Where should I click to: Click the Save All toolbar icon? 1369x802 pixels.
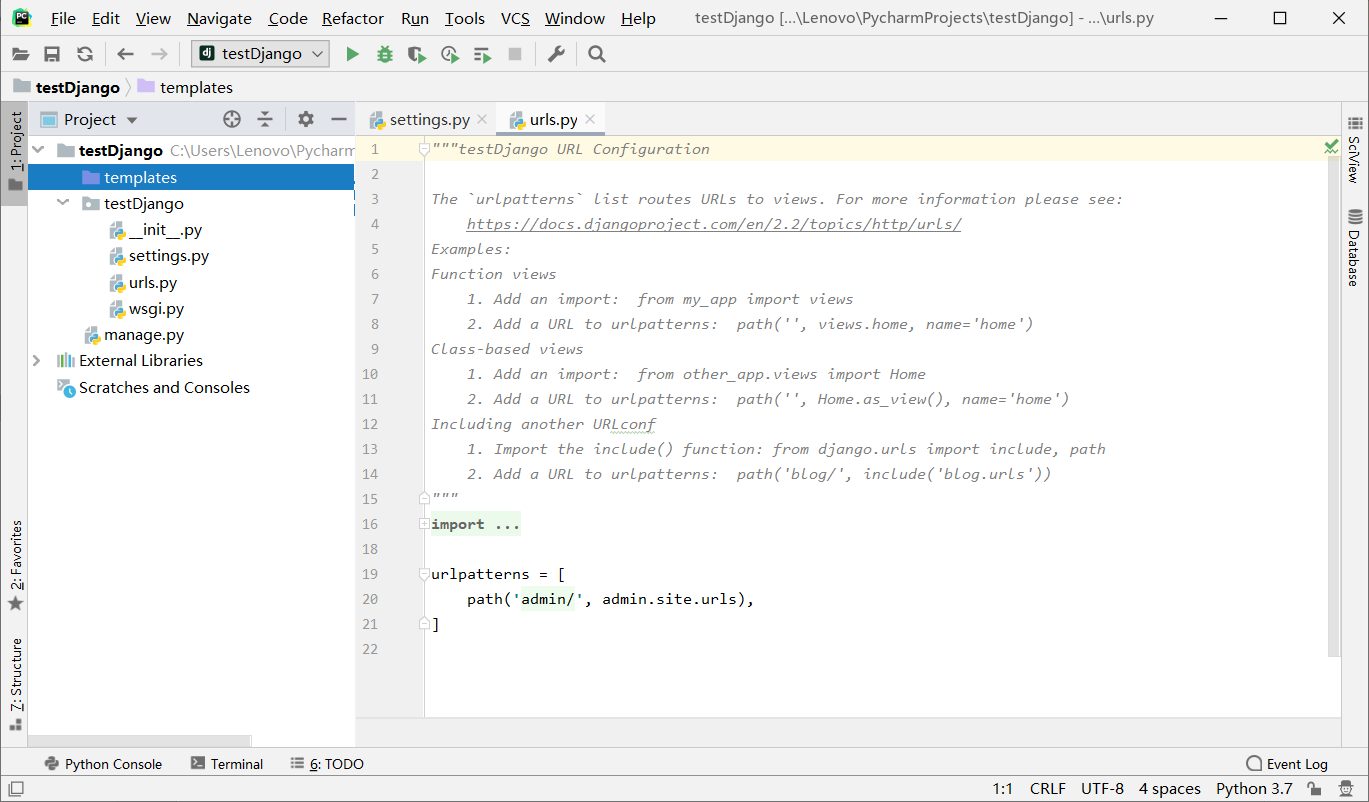point(52,54)
